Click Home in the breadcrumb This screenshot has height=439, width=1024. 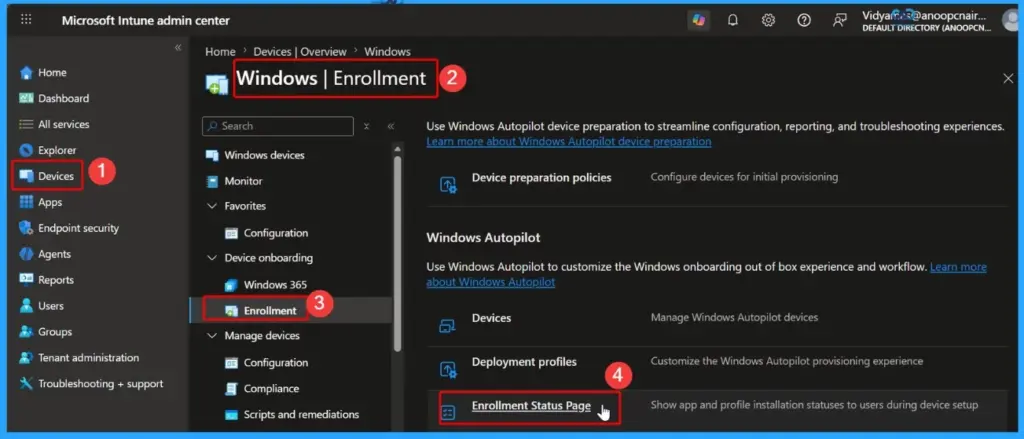[220, 52]
